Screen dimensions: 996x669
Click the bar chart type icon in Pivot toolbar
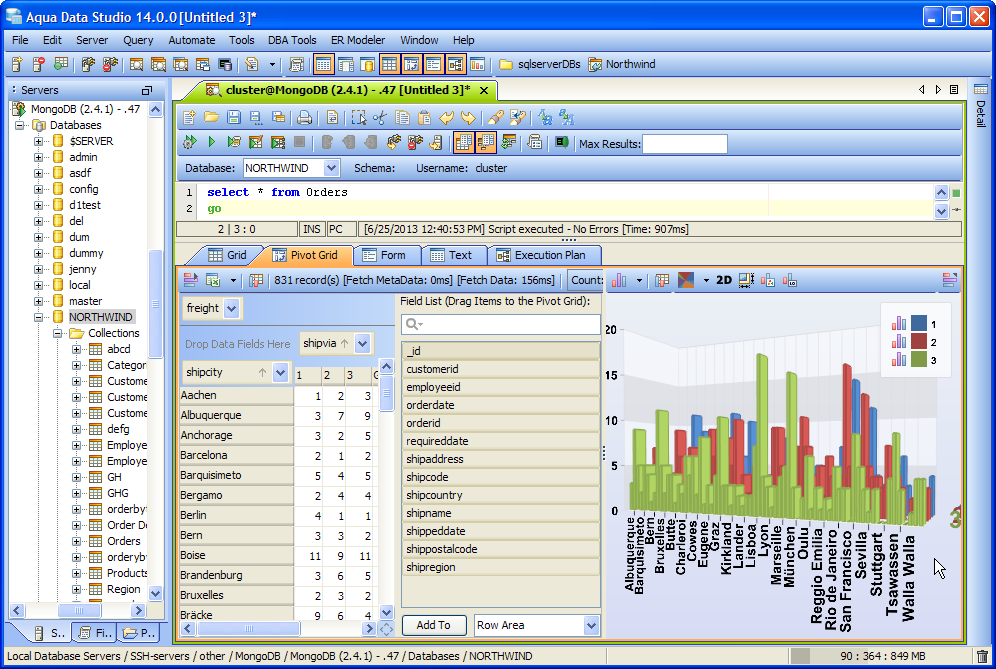point(619,280)
